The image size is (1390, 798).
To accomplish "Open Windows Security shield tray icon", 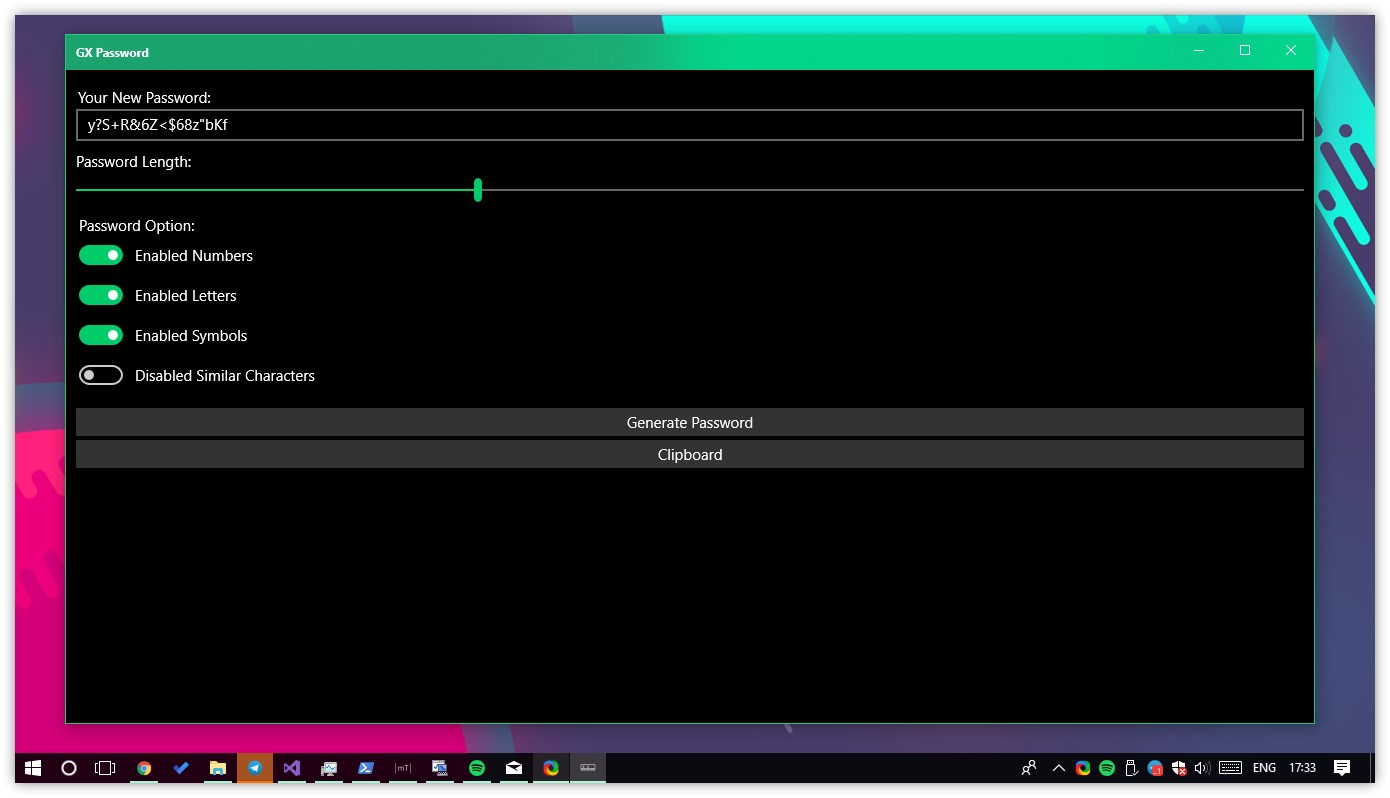I will 1179,768.
